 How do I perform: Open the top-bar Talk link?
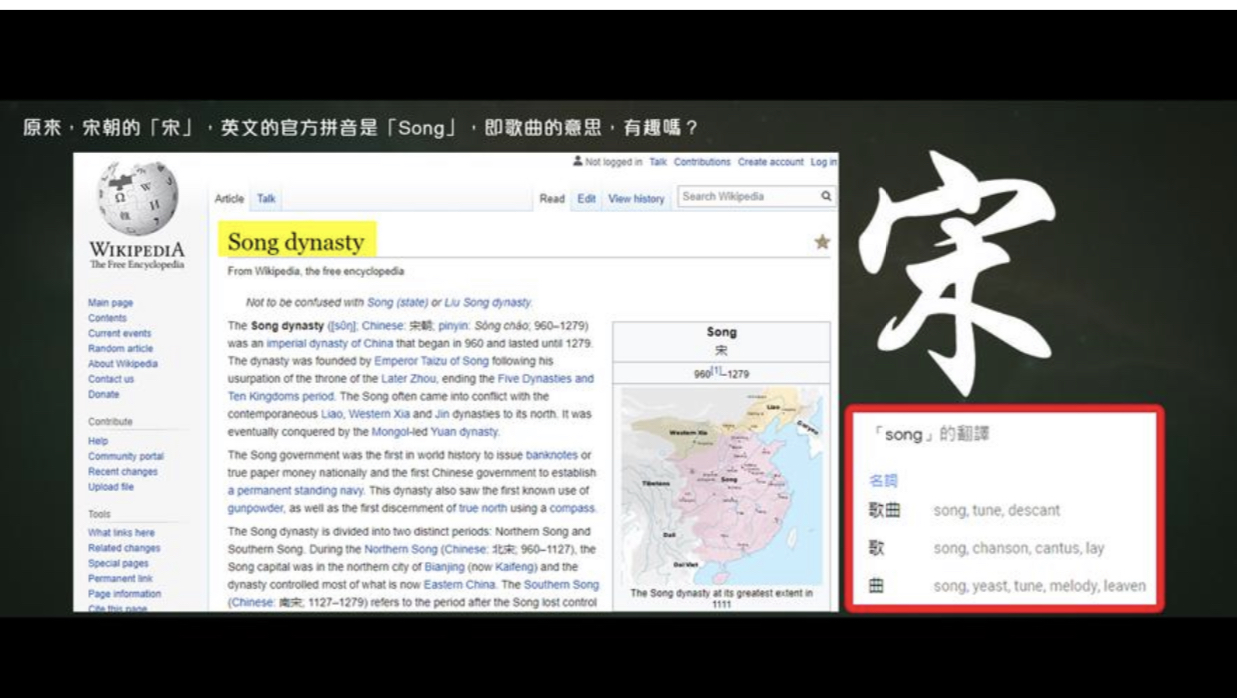[x=658, y=162]
